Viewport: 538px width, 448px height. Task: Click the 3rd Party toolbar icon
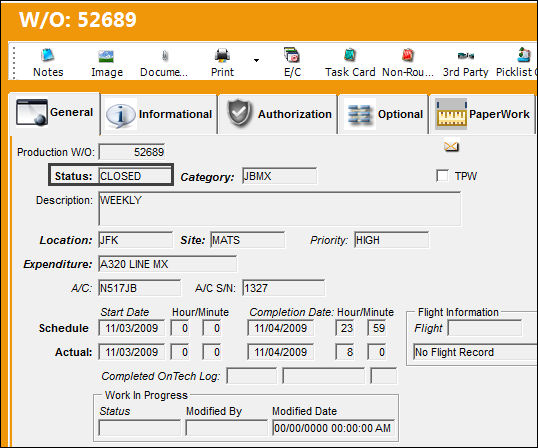coord(466,55)
